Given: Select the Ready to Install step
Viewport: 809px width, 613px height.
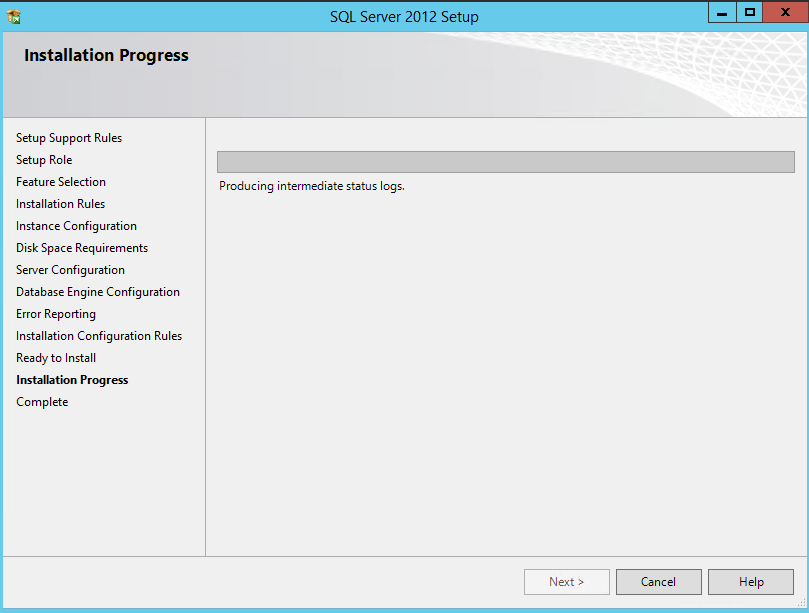Looking at the screenshot, I should click(x=56, y=358).
